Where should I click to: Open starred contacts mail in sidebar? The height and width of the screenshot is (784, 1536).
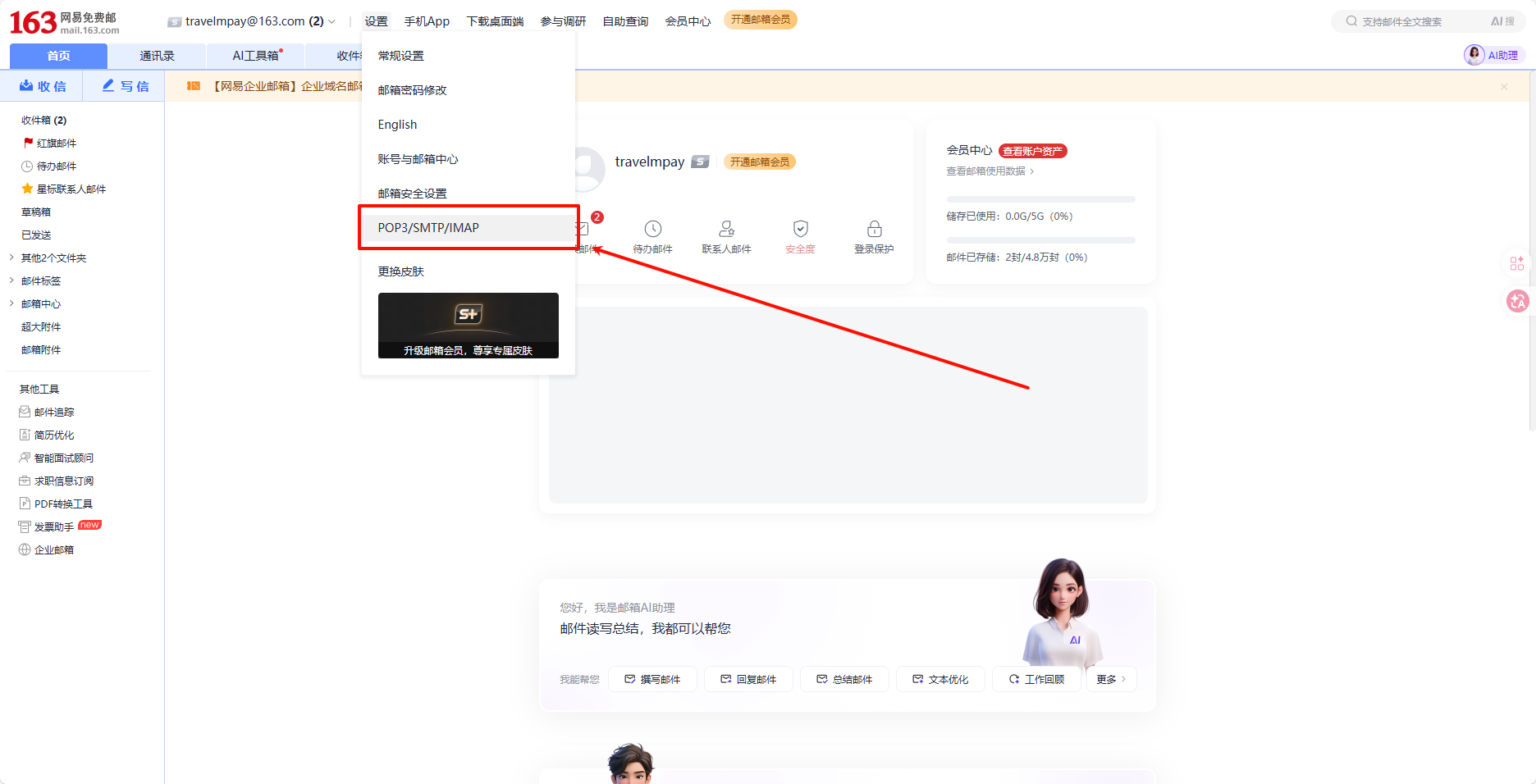click(71, 189)
